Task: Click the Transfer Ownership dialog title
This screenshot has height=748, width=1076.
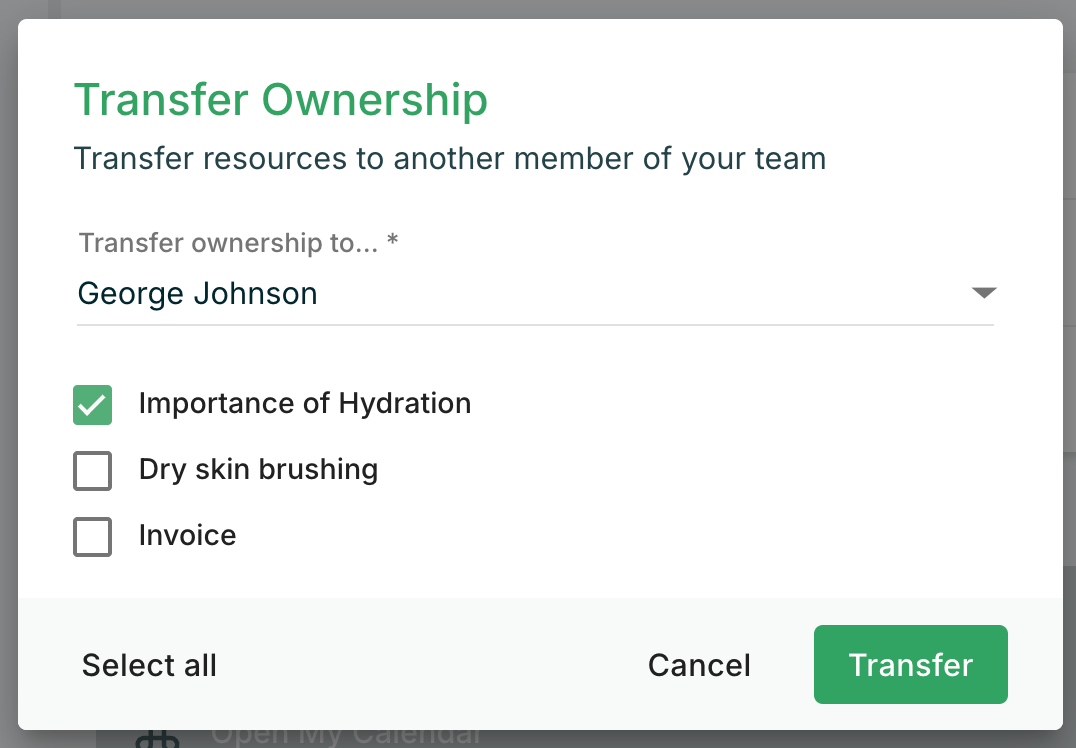Action: point(281,99)
